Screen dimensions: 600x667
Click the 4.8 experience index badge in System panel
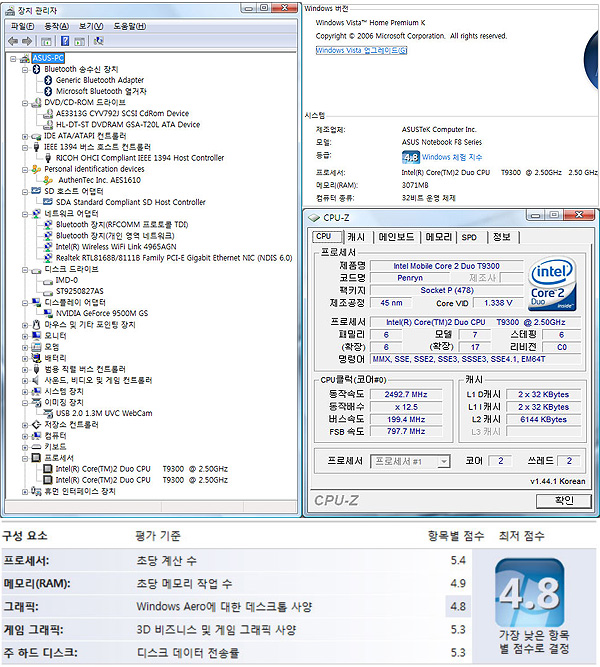coord(411,157)
